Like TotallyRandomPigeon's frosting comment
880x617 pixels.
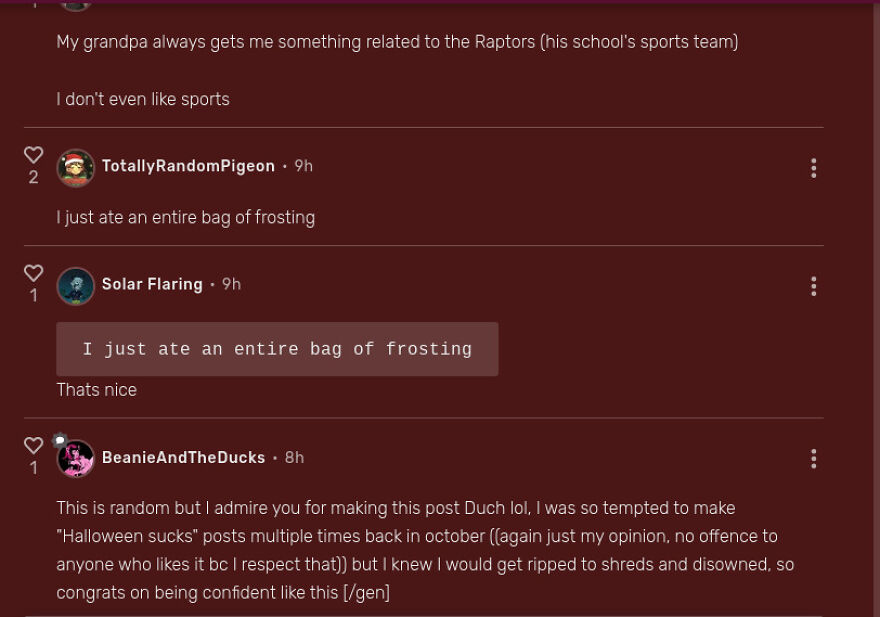tap(33, 154)
